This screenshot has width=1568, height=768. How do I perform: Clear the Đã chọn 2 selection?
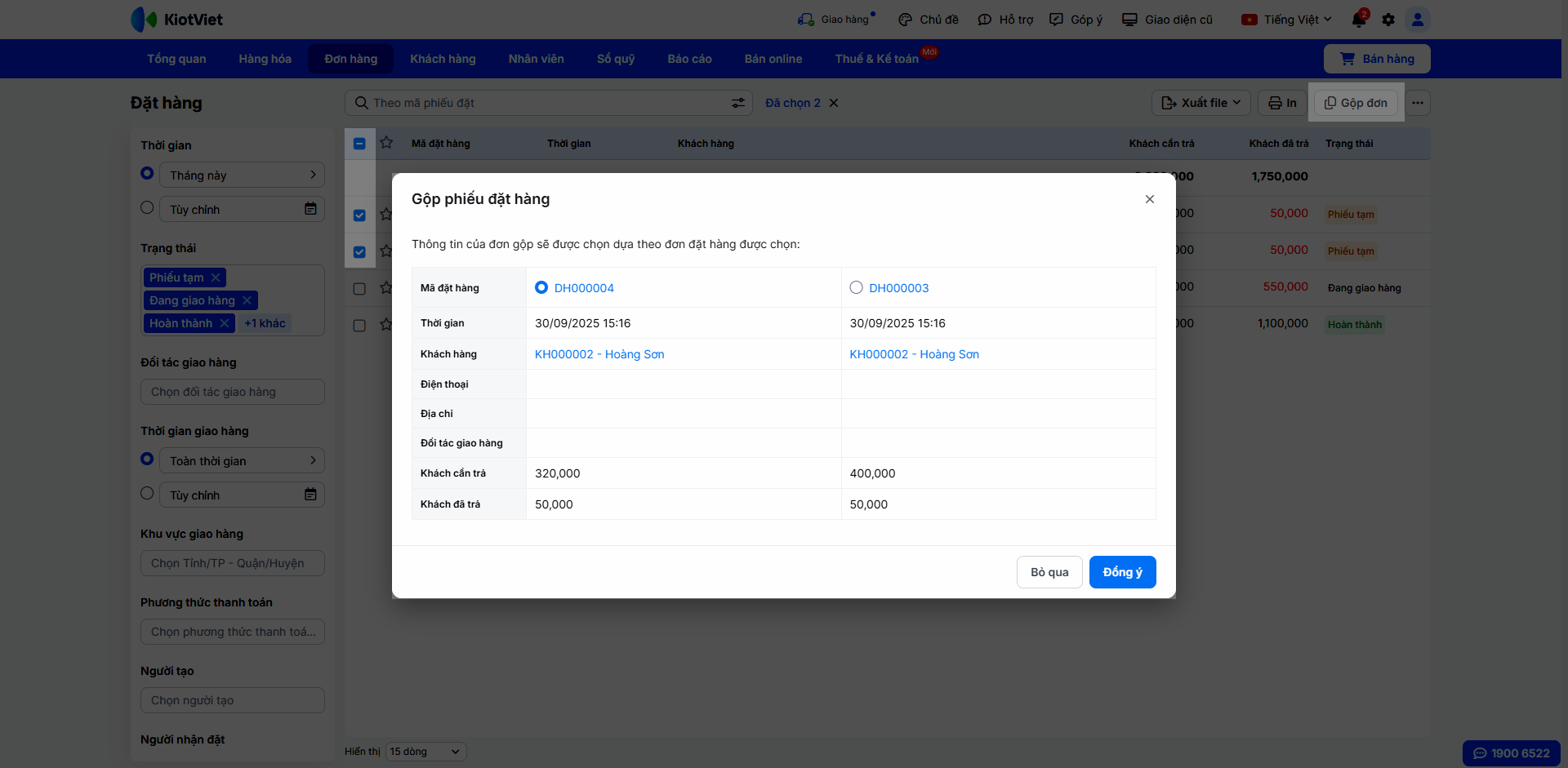tap(834, 103)
